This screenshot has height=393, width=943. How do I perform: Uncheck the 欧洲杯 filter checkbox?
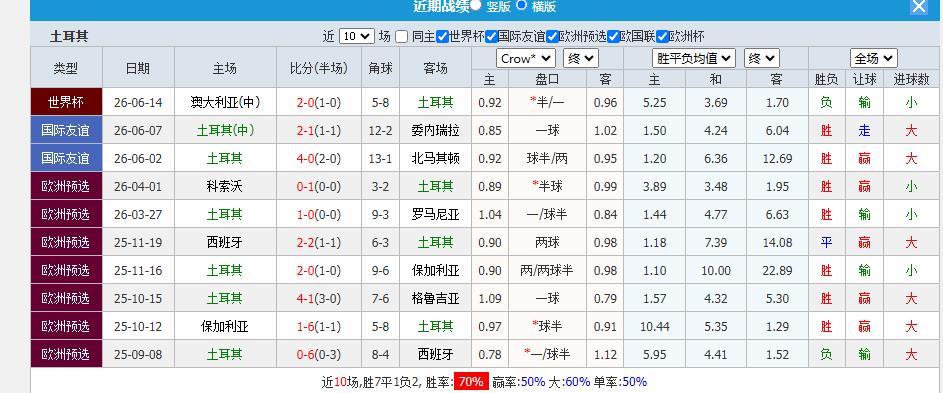point(662,36)
